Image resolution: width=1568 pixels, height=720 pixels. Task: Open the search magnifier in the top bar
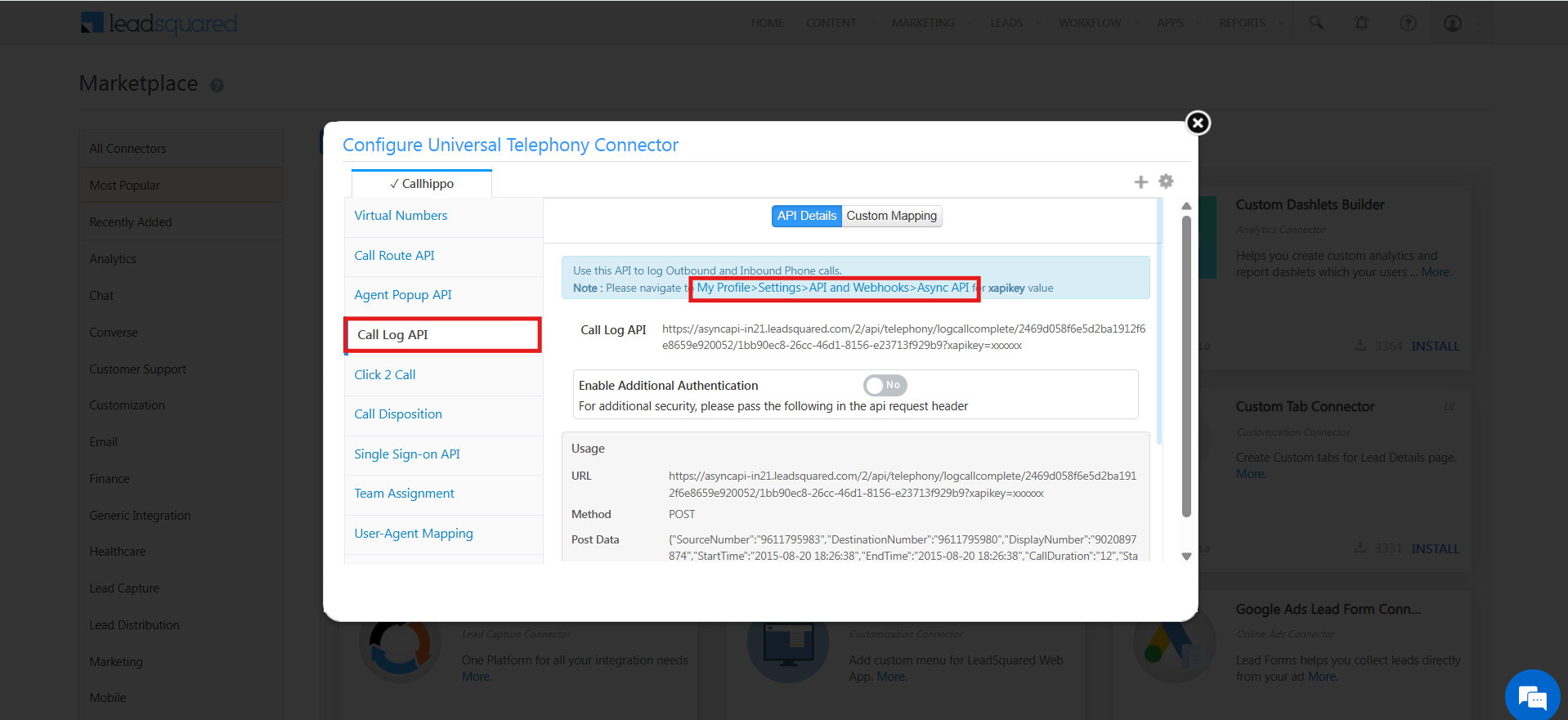[1316, 23]
